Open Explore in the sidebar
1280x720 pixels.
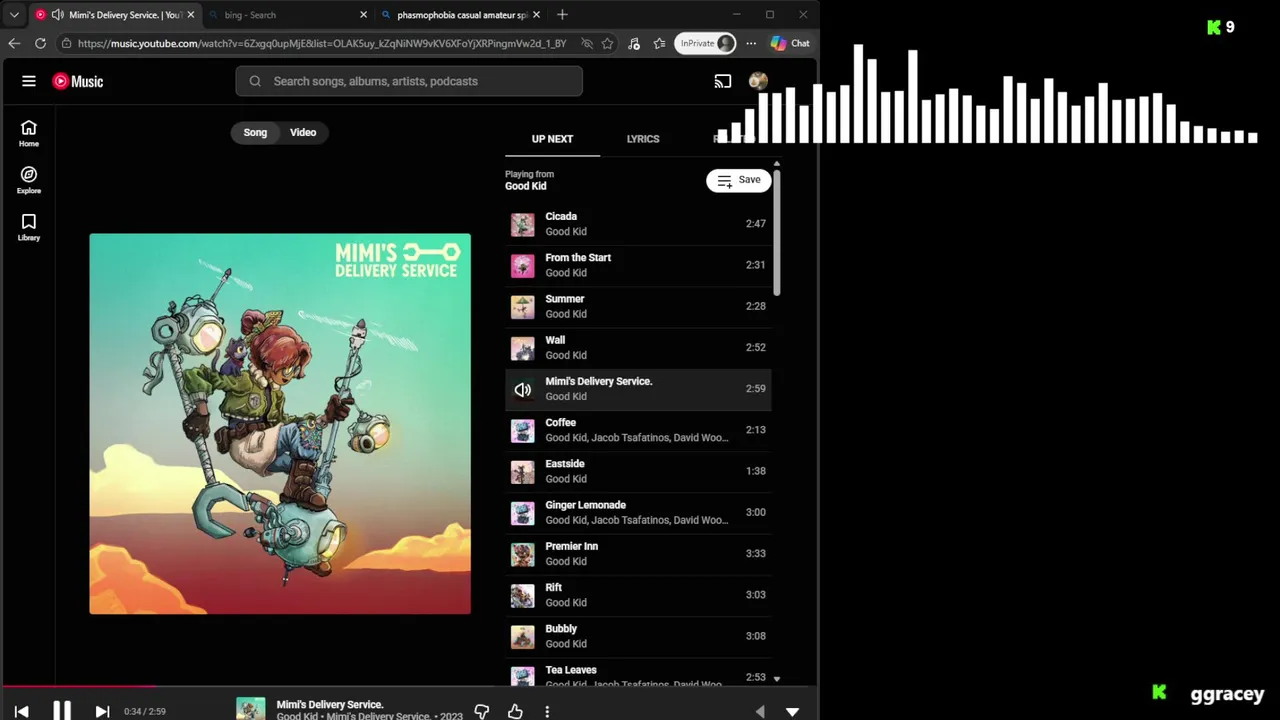coord(29,180)
